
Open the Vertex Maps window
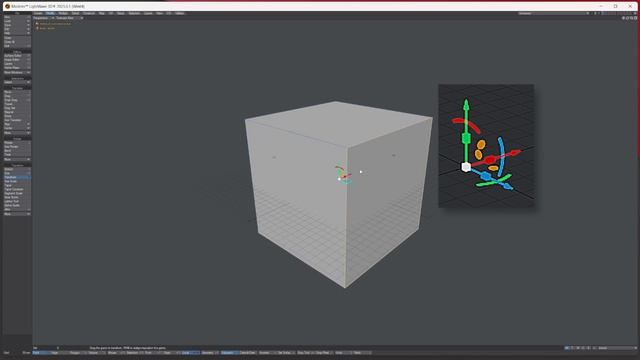(17, 68)
